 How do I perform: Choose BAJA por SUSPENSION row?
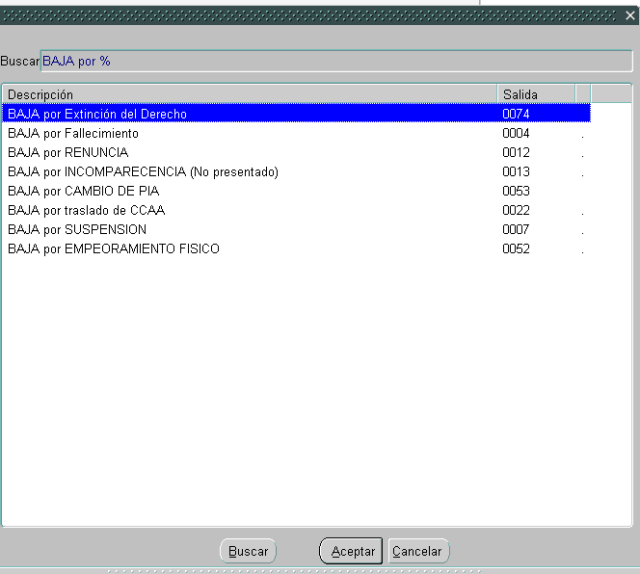click(77, 229)
